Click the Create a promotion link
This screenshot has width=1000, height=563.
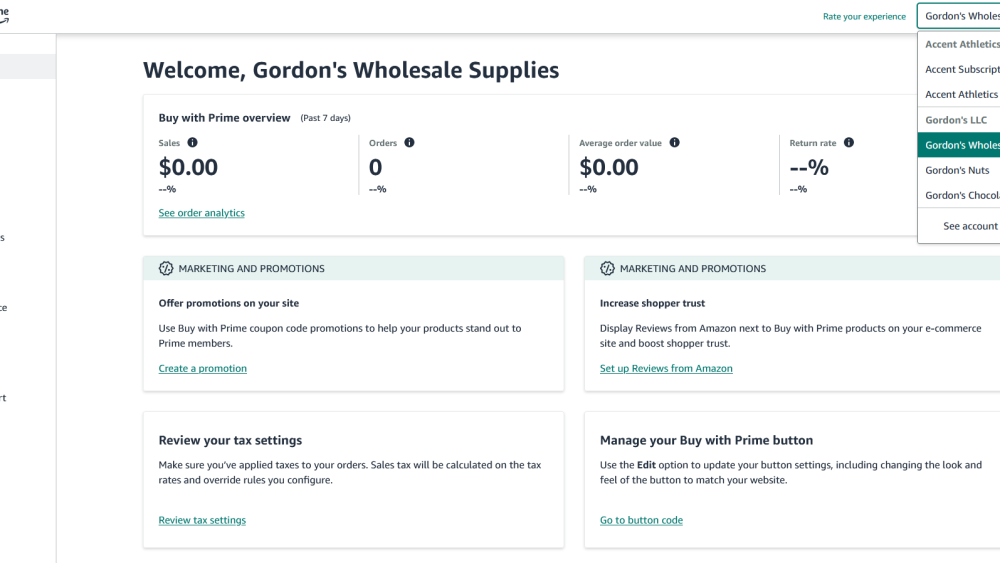(202, 369)
